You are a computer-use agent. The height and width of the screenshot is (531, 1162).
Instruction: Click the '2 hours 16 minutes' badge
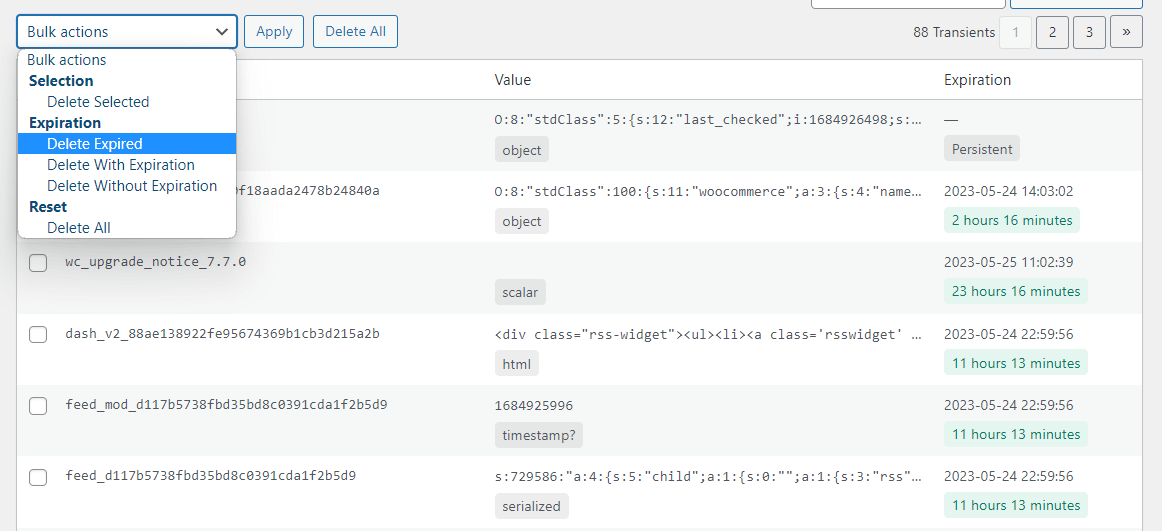pos(1012,220)
